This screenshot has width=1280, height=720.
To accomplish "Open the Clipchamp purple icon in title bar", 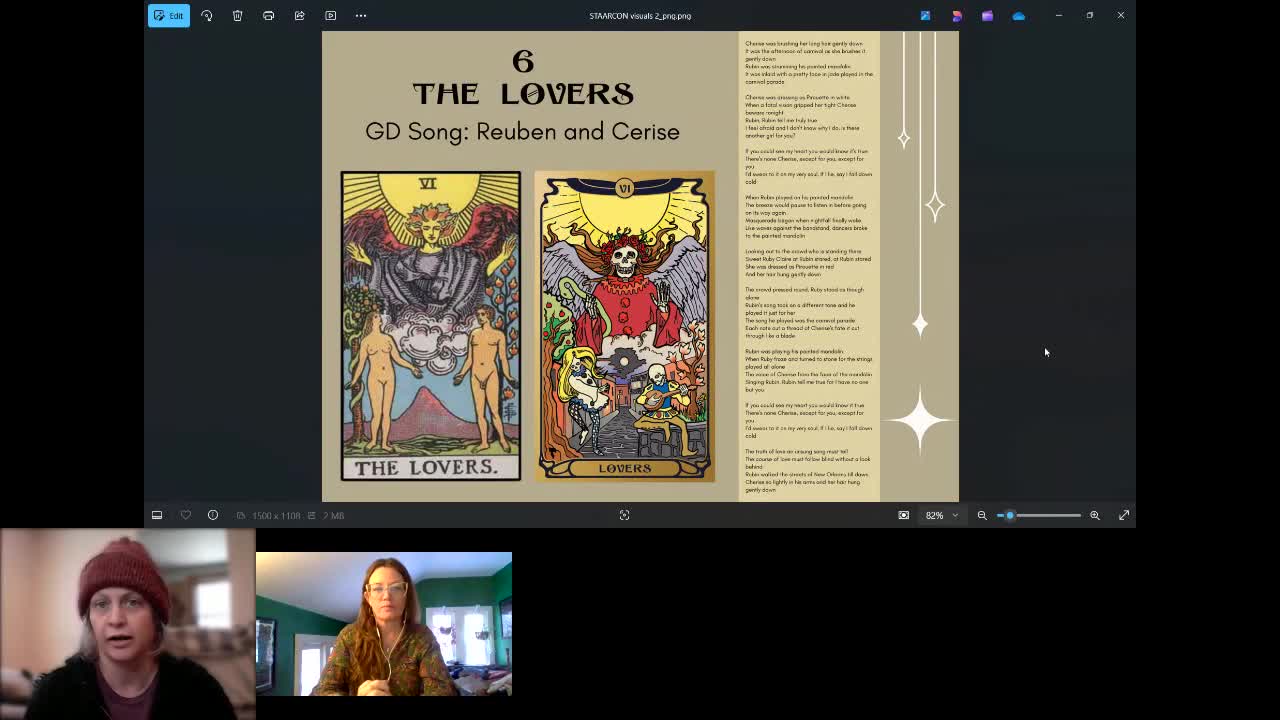I will 987,15.
